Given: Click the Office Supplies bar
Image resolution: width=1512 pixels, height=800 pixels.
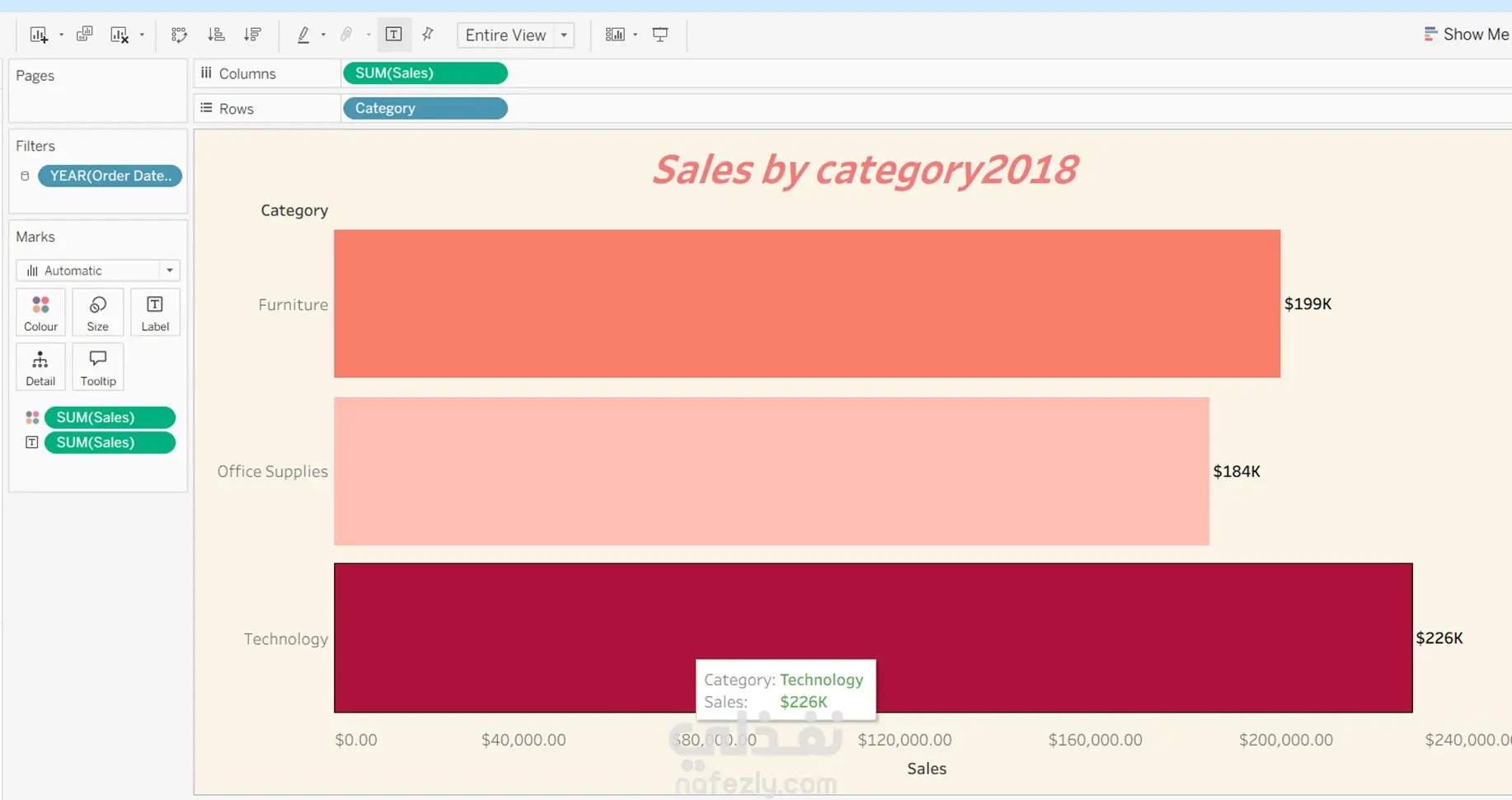Looking at the screenshot, I should (771, 471).
